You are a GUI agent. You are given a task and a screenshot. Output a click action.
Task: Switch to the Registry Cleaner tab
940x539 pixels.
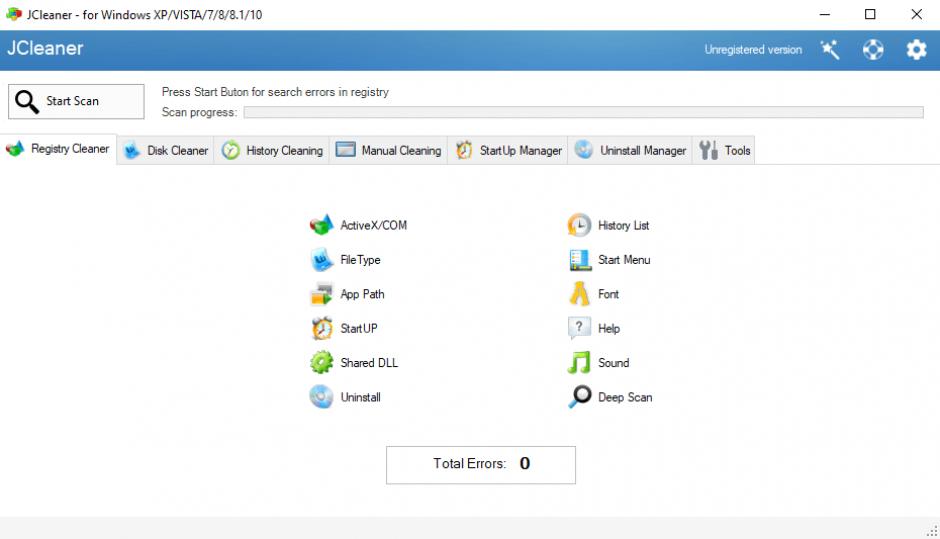tap(58, 149)
